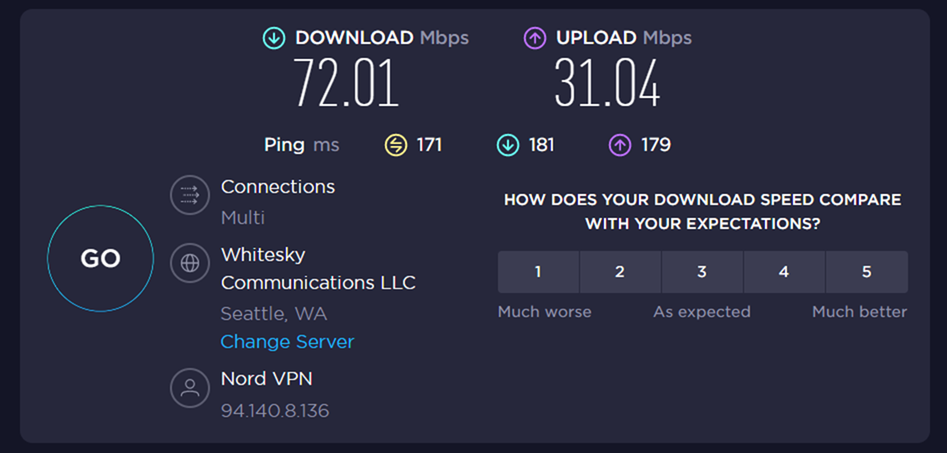This screenshot has width=947, height=453.
Task: Select rating 5 Much better
Action: pos(867,272)
